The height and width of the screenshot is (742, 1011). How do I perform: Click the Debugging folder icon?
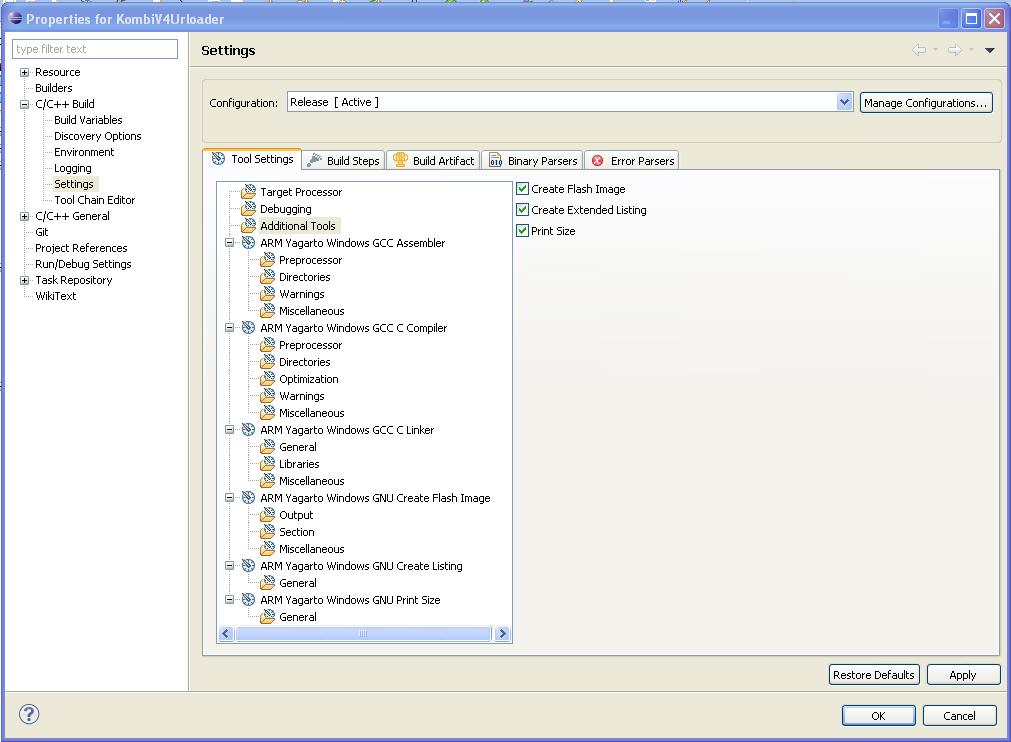pos(249,209)
